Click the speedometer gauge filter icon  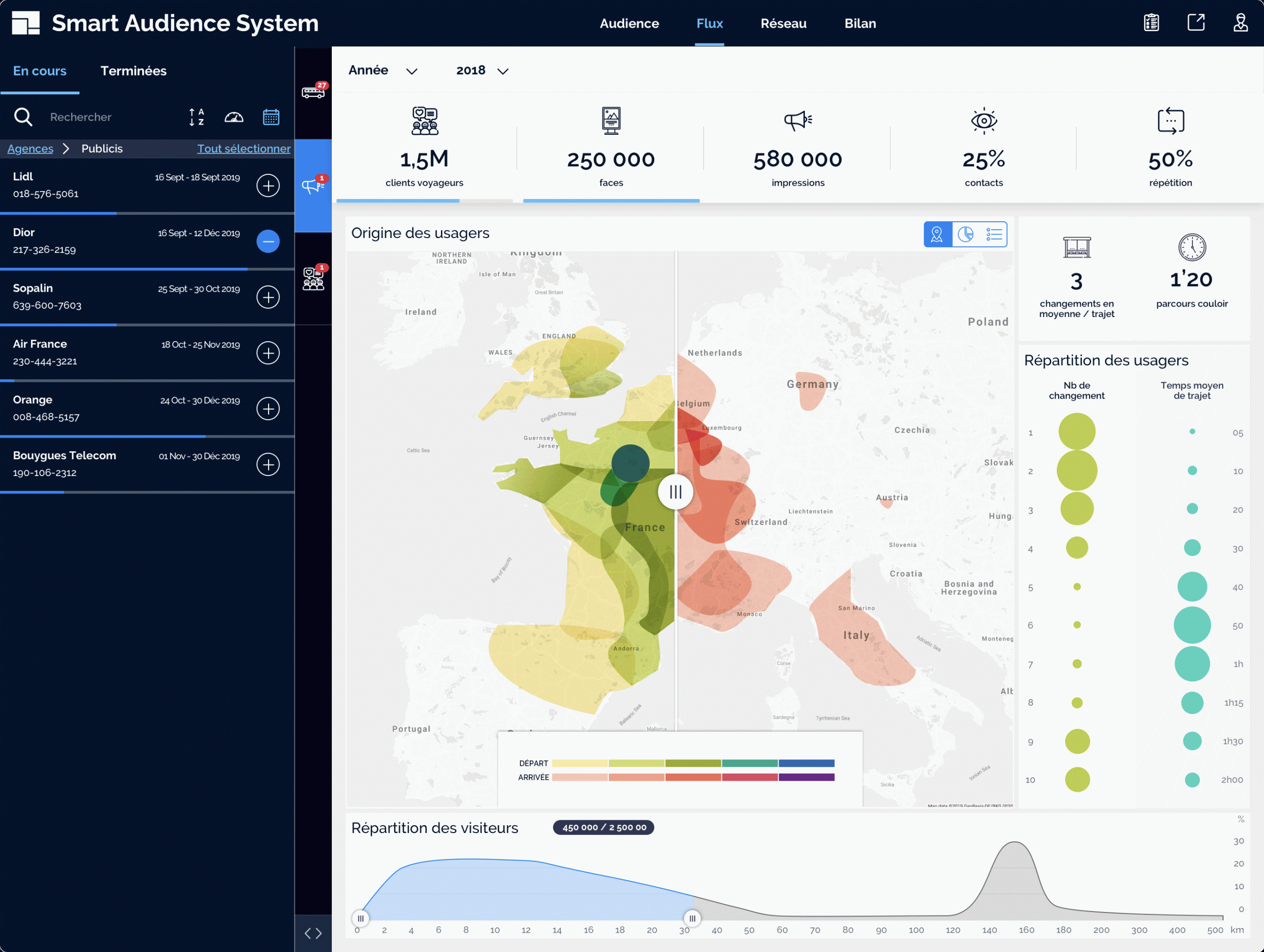[x=234, y=117]
